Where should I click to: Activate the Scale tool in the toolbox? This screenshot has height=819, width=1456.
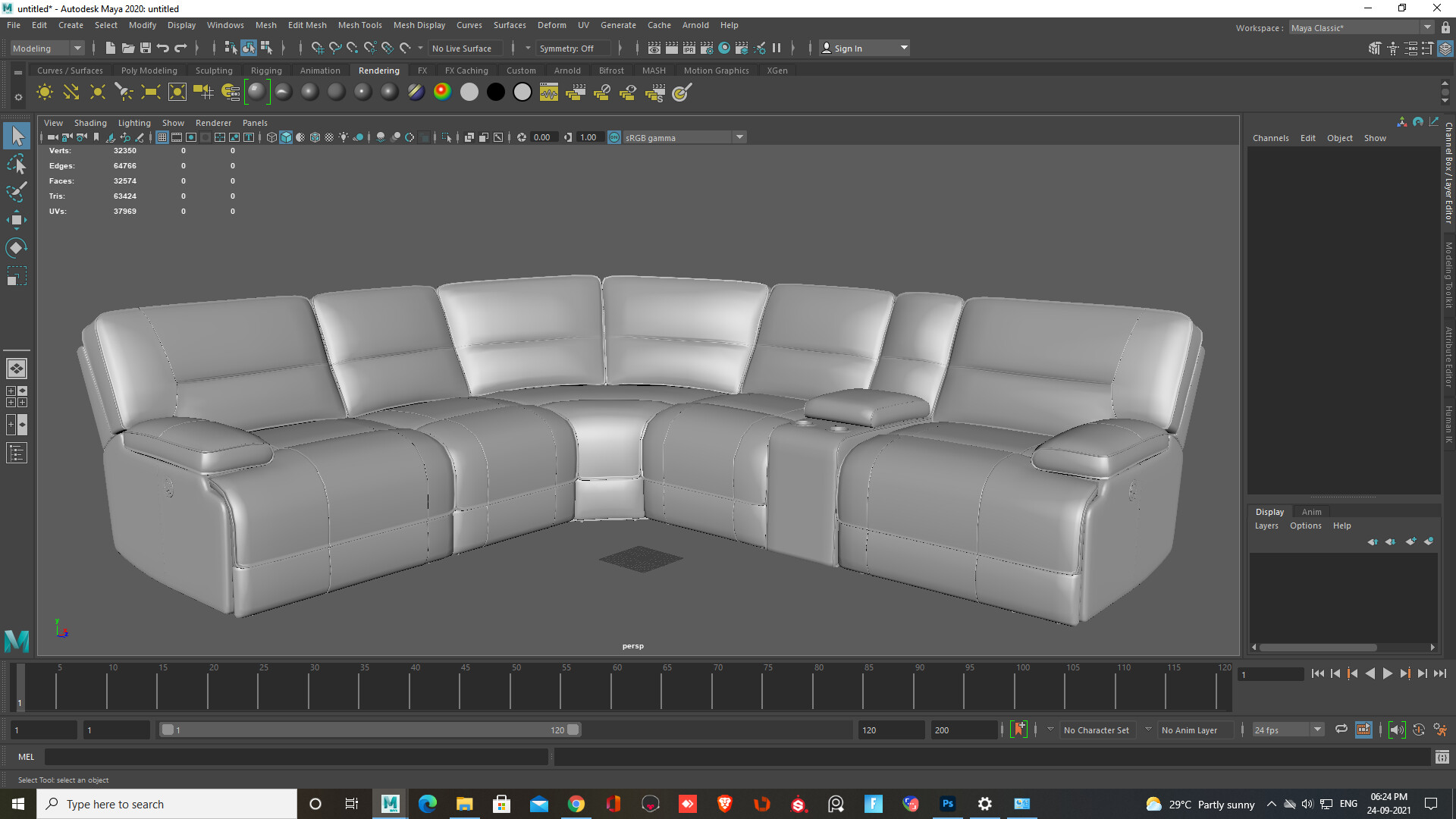[17, 275]
